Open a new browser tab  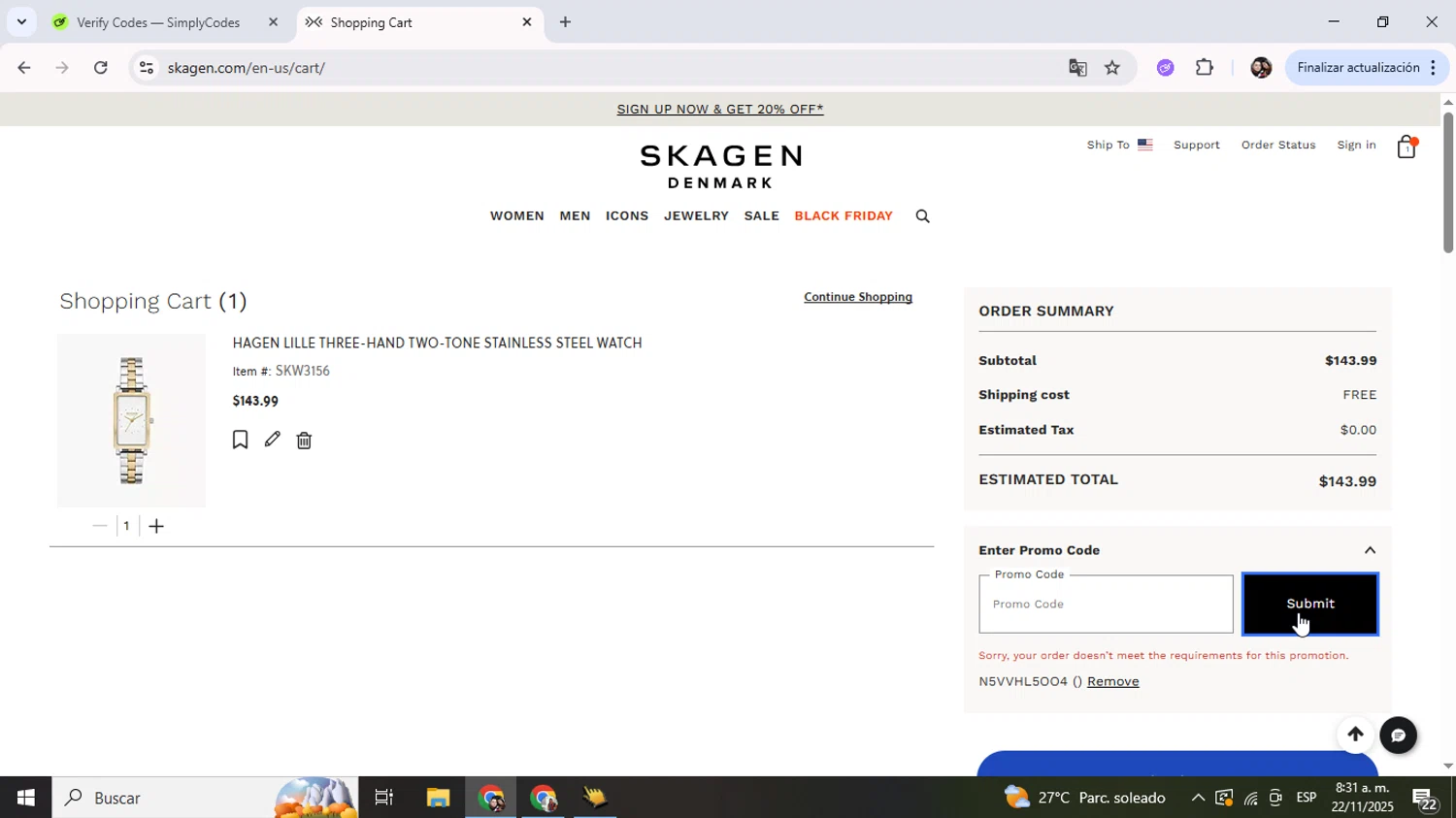coord(565,22)
